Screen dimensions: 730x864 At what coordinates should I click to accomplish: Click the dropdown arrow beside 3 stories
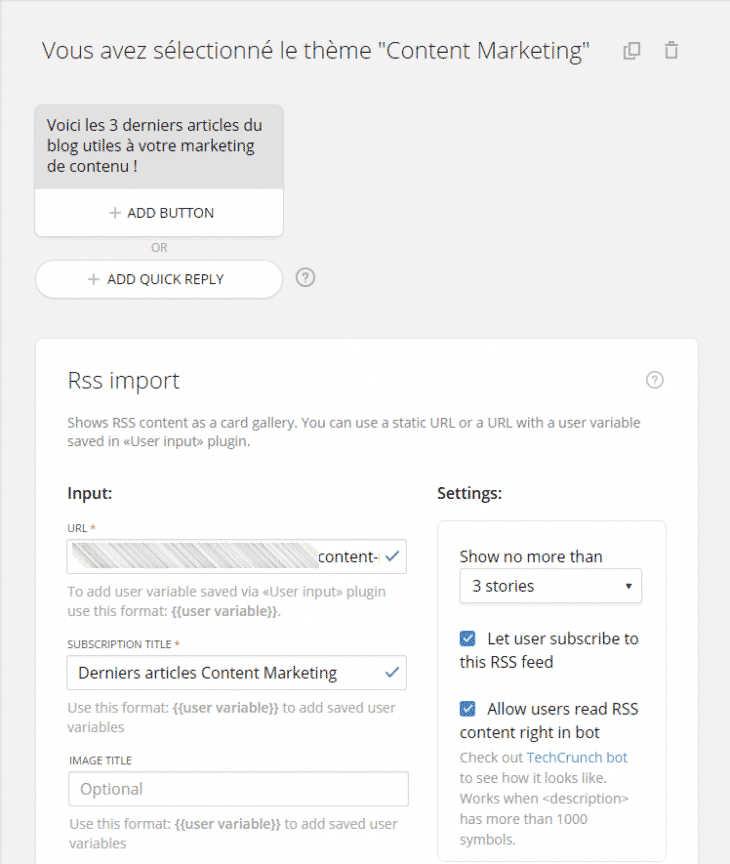629,586
